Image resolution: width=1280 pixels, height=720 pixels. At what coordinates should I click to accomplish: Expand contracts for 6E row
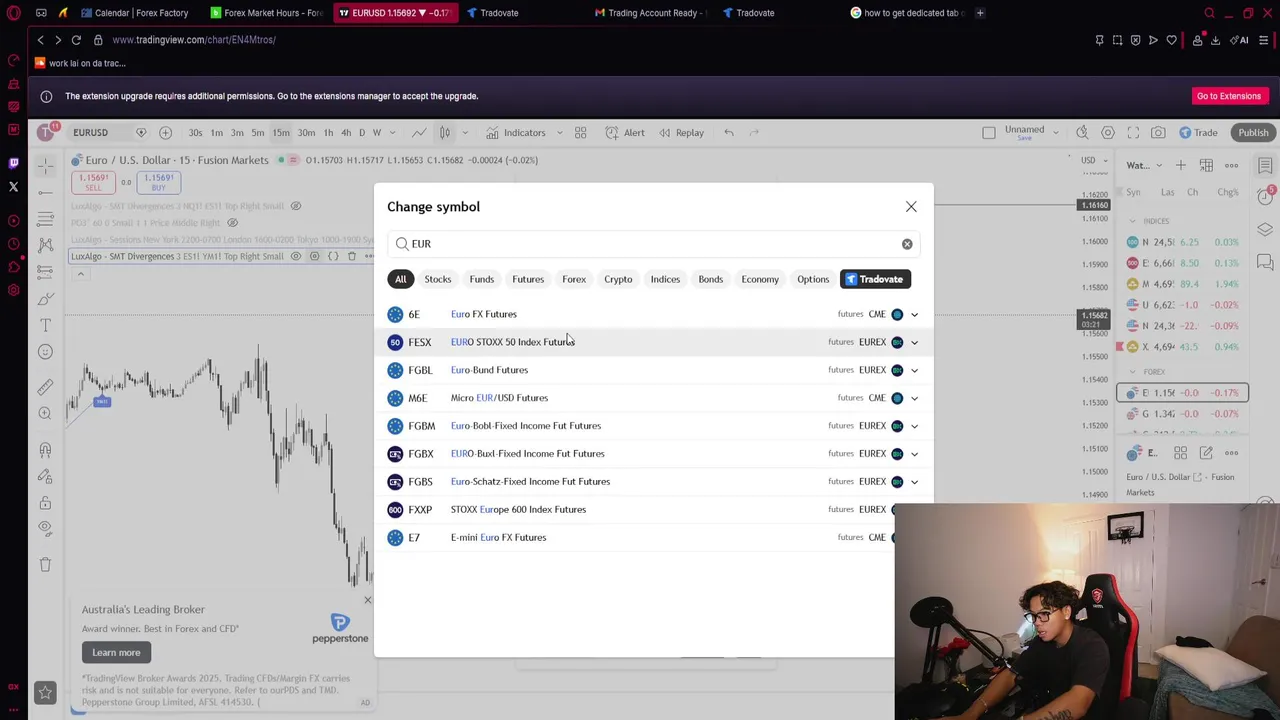pos(914,314)
